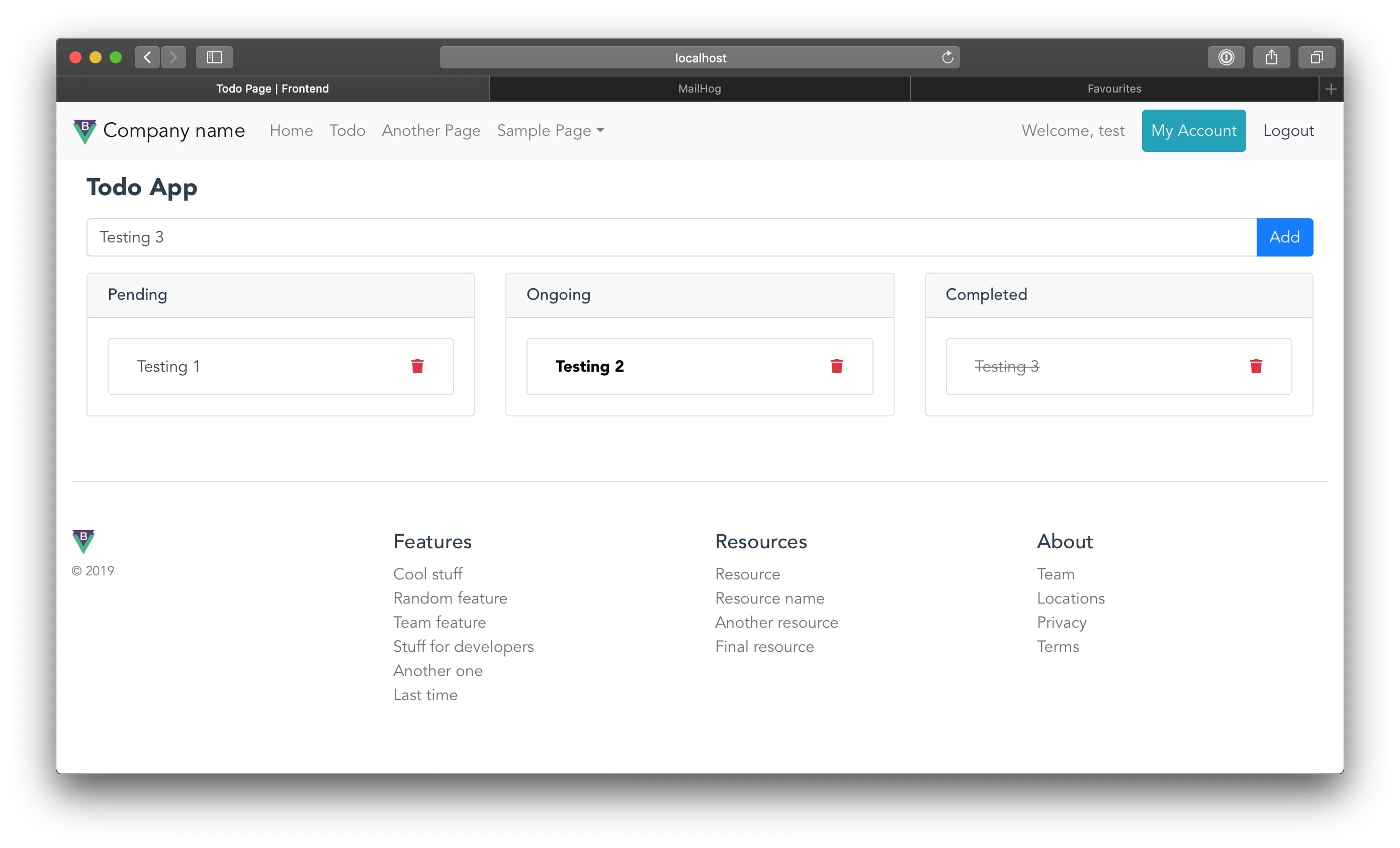Image resolution: width=1400 pixels, height=848 pixels.
Task: Expand the Sample Page dropdown
Action: [550, 131]
